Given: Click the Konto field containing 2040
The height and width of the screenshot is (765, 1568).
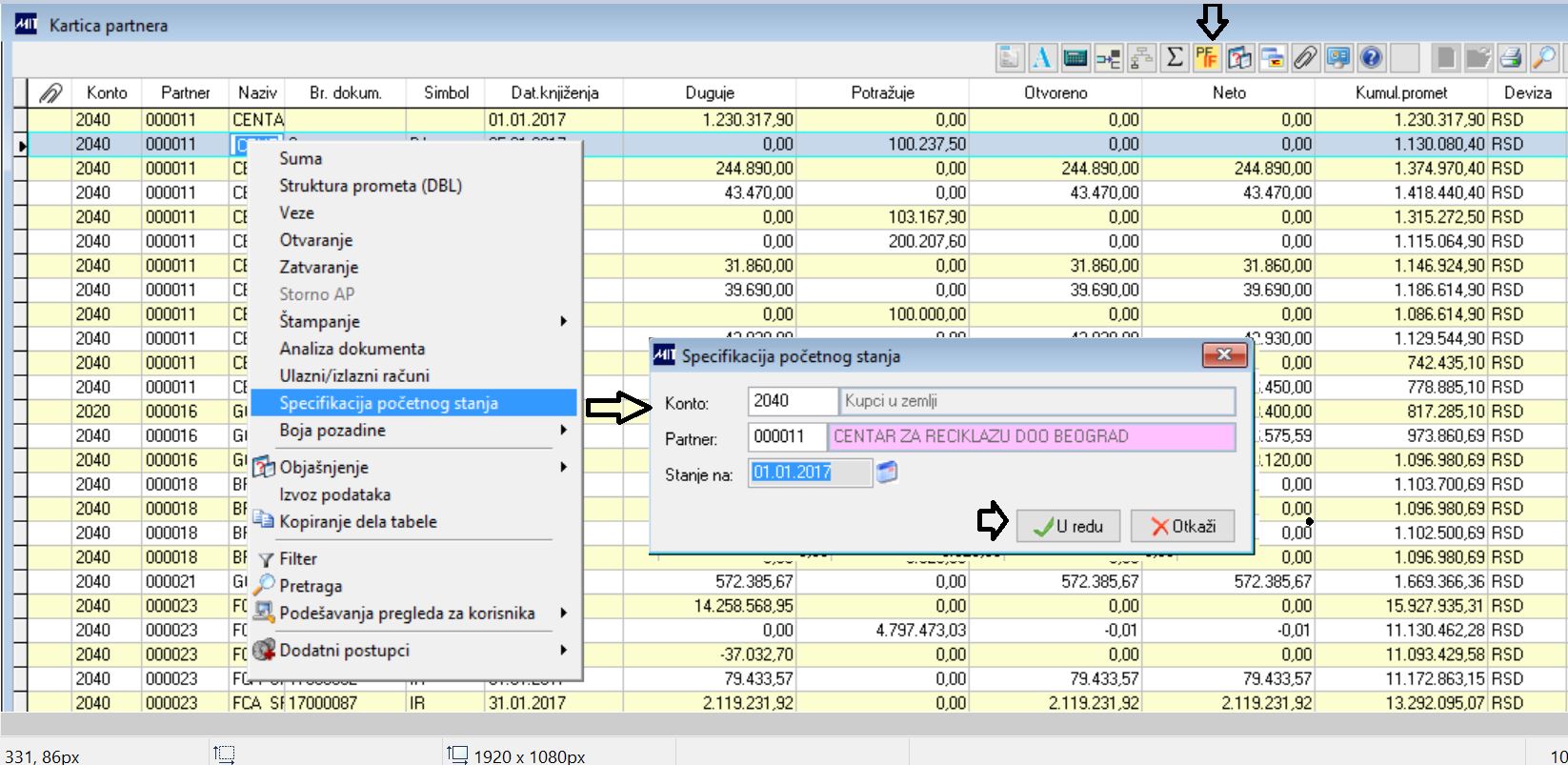Looking at the screenshot, I should click(792, 401).
